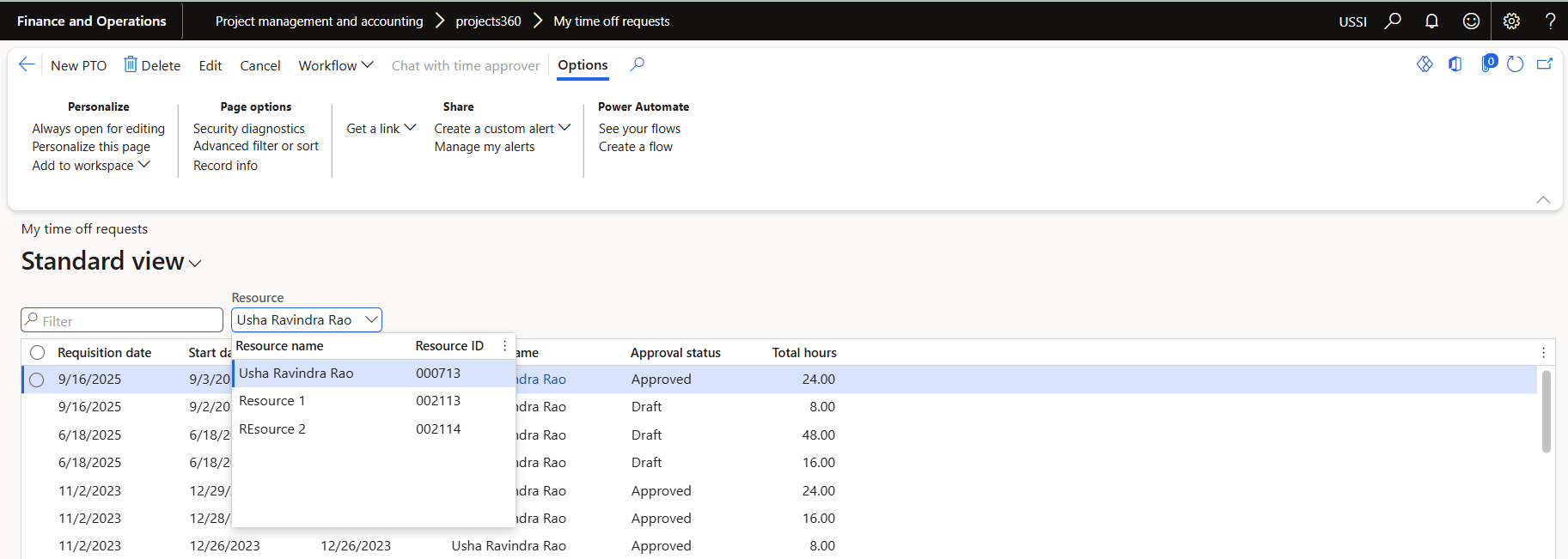Toggle the select-all rows radio button
The height and width of the screenshot is (559, 1568).
pyautogui.click(x=37, y=353)
